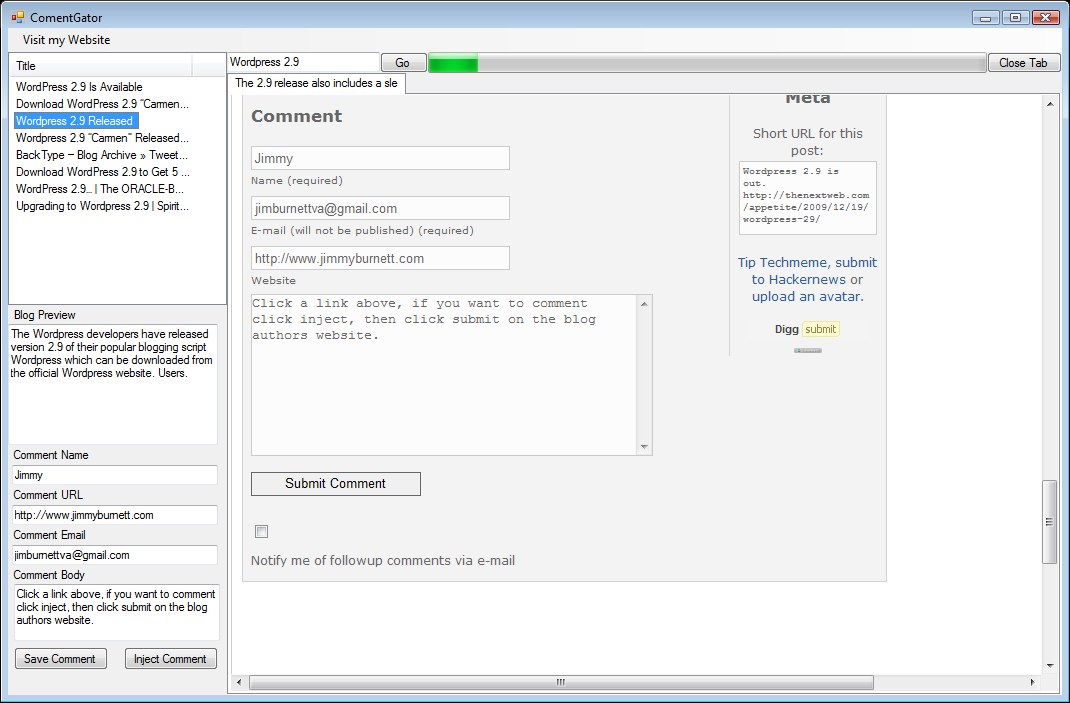Select 'Upgrading to Wordpress 2.9 | Spirit...' entry
The width and height of the screenshot is (1070, 703).
pyautogui.click(x=102, y=206)
